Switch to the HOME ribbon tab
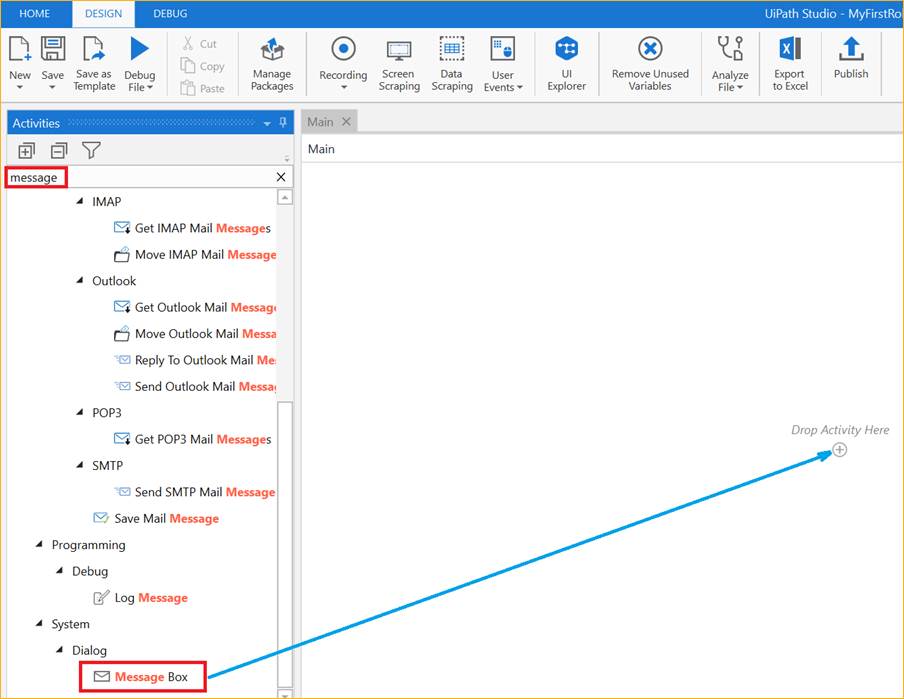Image resolution: width=904 pixels, height=699 pixels. tap(35, 14)
